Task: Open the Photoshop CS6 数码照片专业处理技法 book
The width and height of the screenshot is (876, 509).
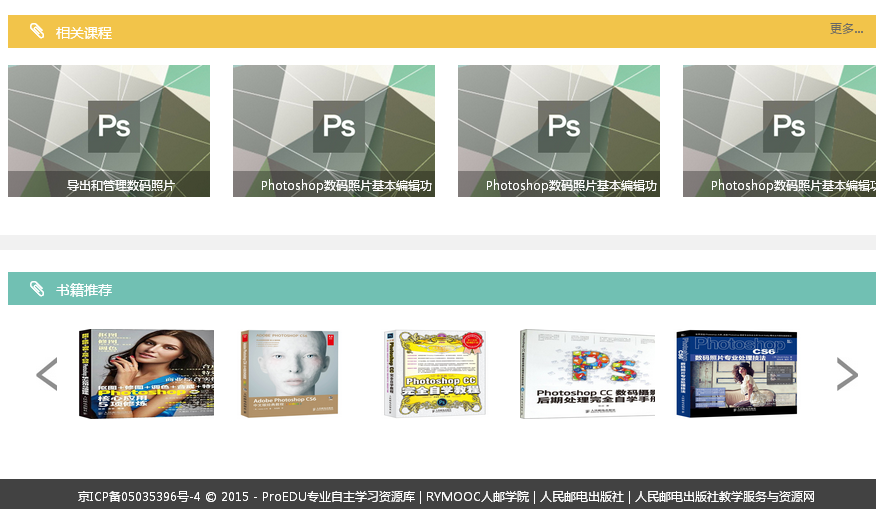Action: coord(736,373)
